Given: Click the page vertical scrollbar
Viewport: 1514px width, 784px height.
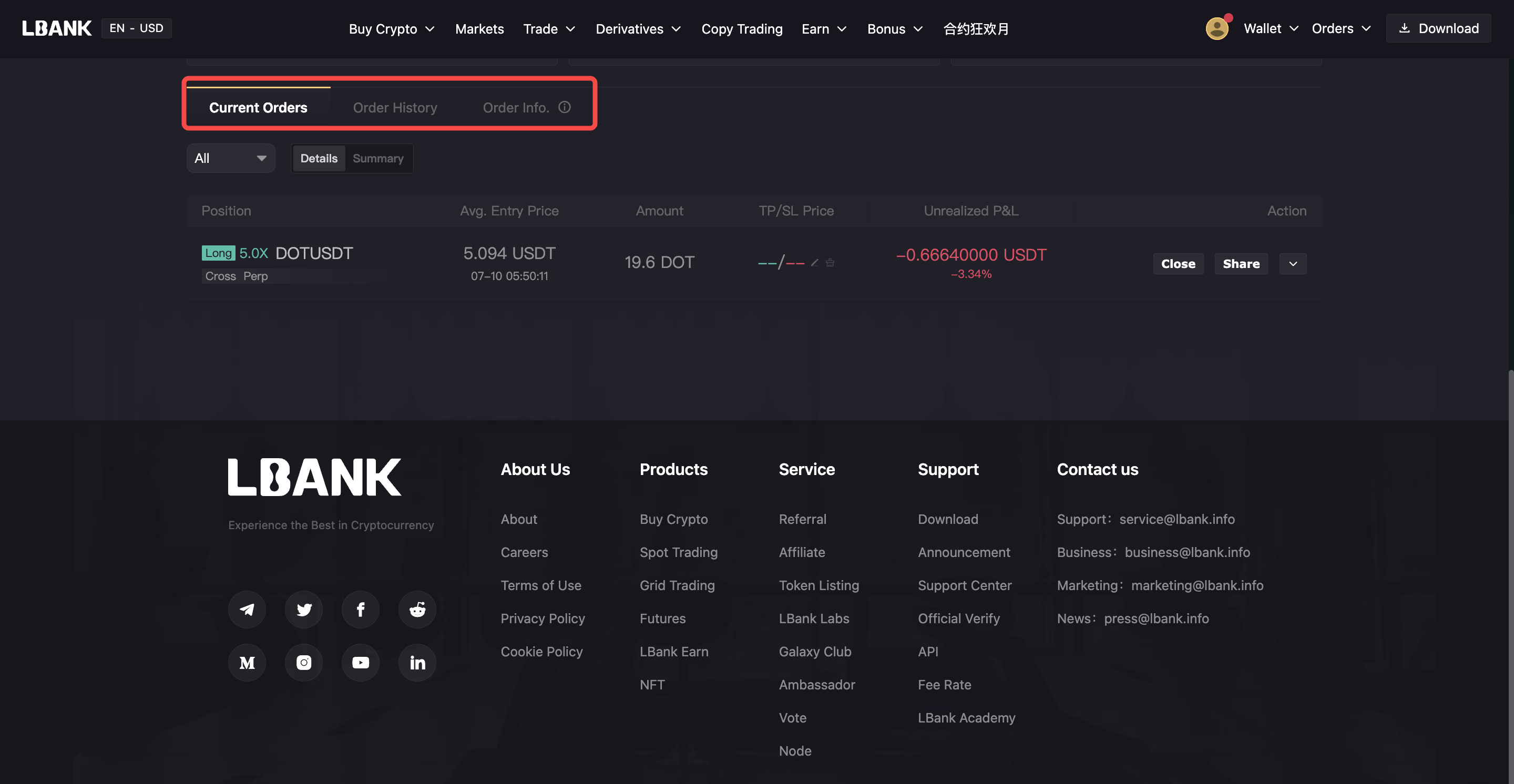Looking at the screenshot, I should pos(1510,575).
